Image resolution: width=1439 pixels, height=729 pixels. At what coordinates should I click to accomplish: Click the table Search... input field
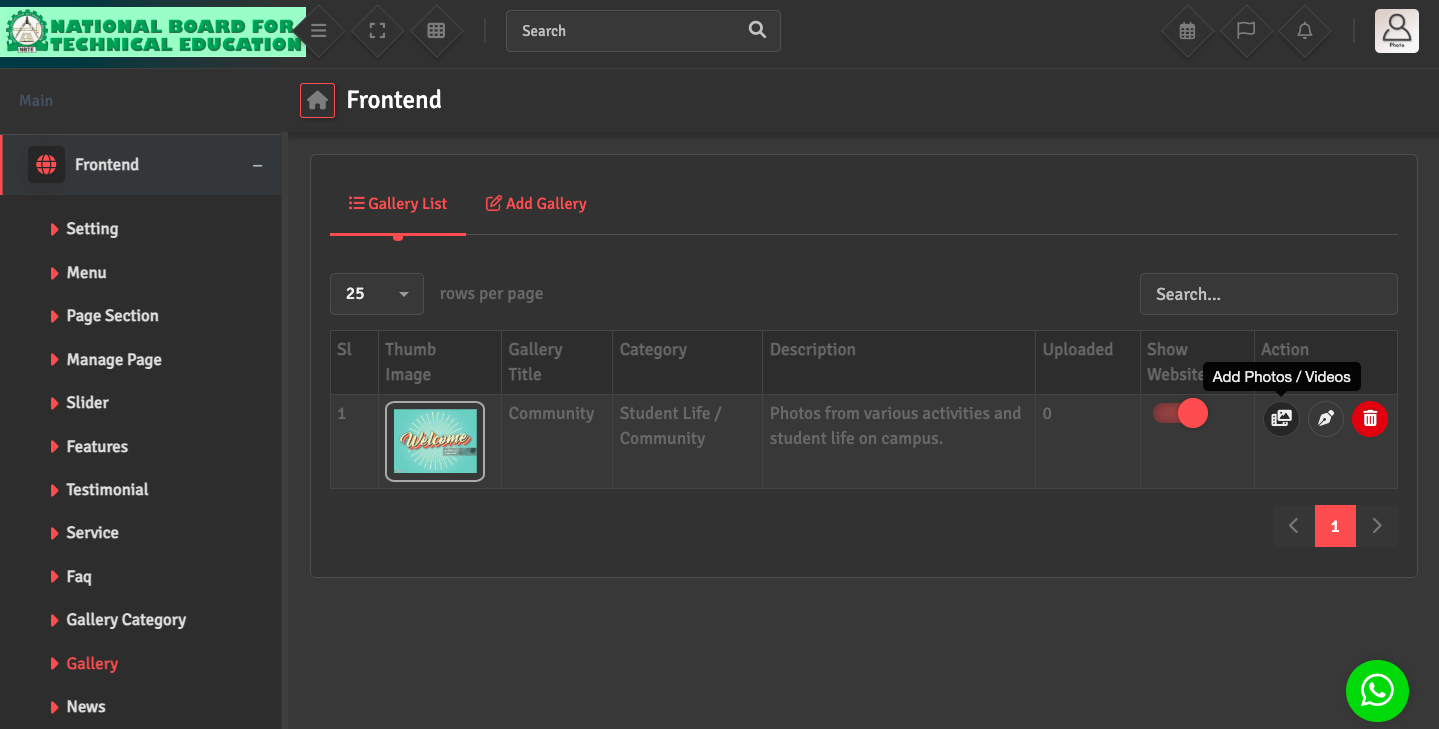(x=1268, y=294)
